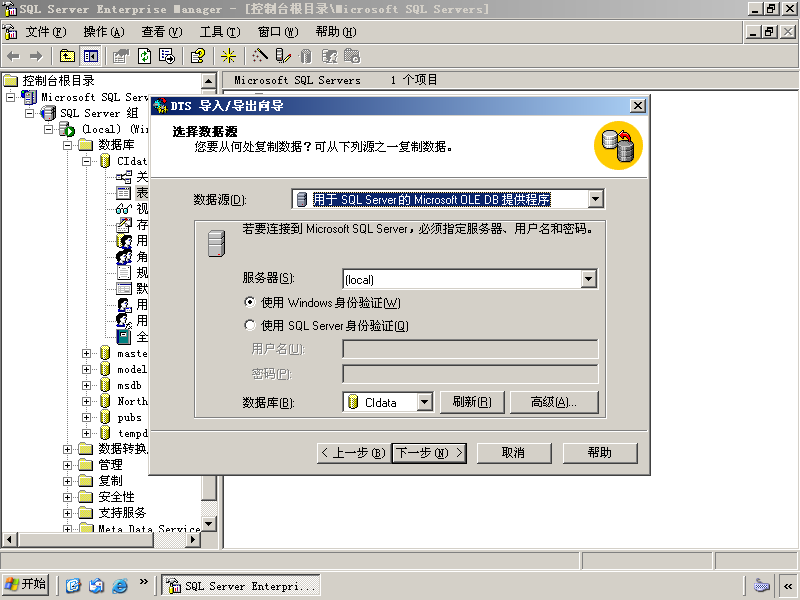Click the 取消 button in wizard
The height and width of the screenshot is (600, 800).
click(514, 453)
